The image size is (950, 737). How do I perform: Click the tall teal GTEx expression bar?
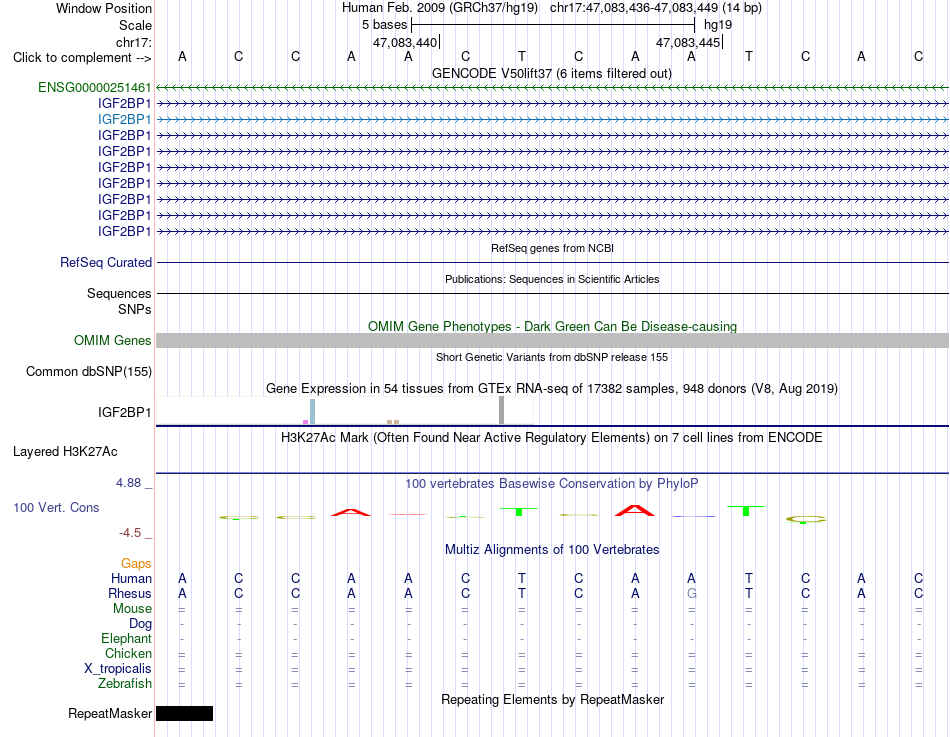[x=313, y=412]
